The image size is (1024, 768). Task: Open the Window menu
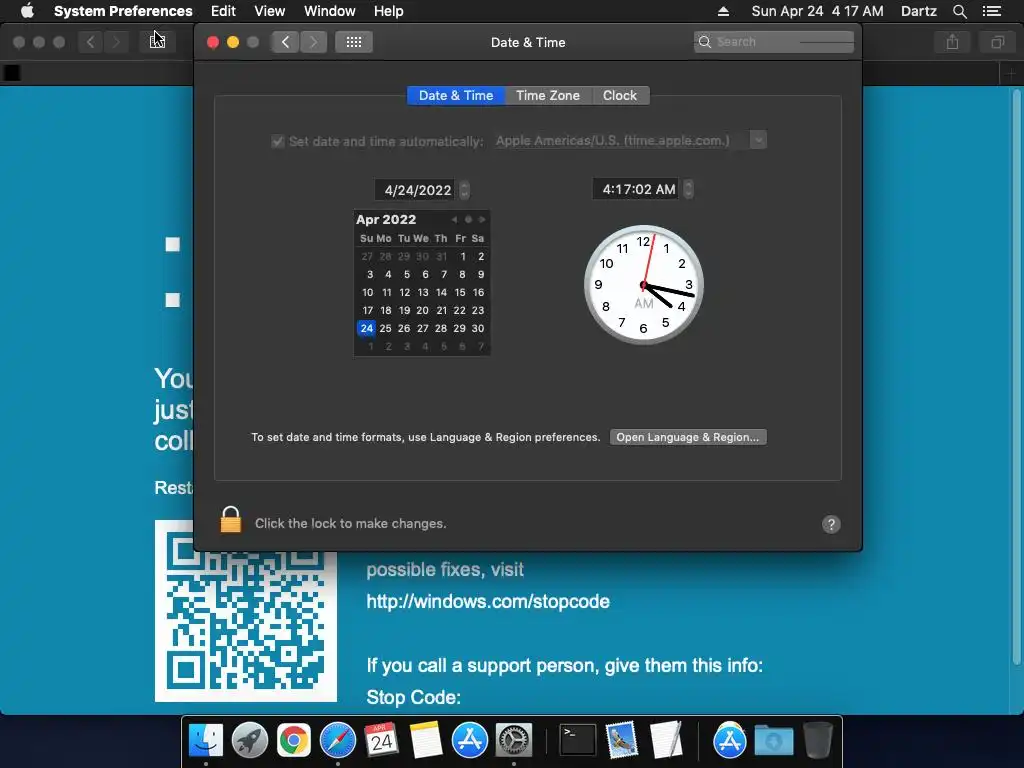point(330,11)
